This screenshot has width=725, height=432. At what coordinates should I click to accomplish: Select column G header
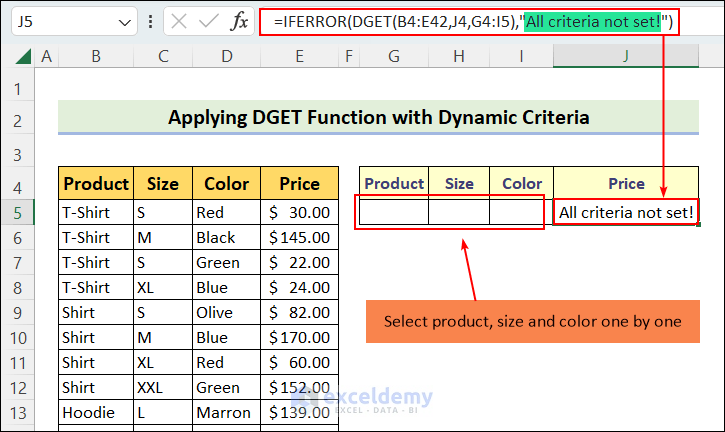click(x=394, y=56)
